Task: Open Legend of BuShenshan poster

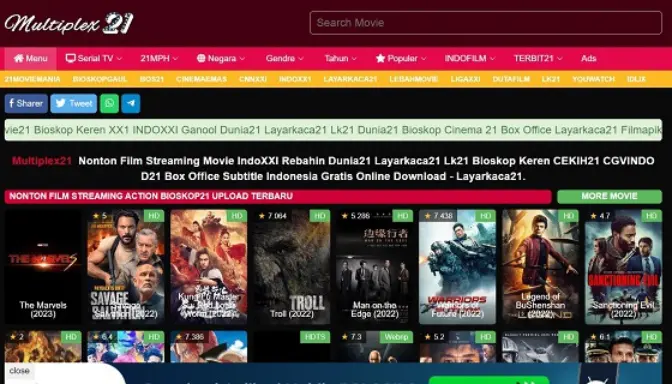Action: click(x=540, y=267)
